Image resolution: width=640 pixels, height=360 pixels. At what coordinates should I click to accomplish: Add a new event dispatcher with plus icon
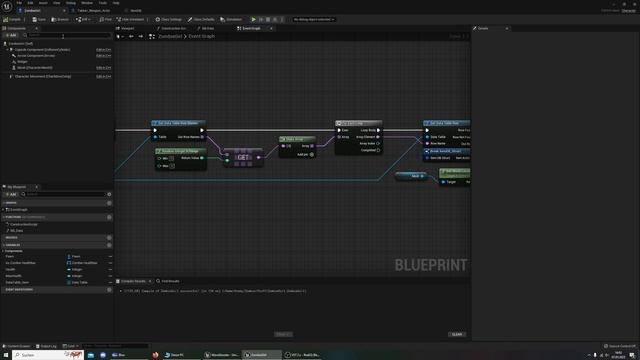(109, 290)
